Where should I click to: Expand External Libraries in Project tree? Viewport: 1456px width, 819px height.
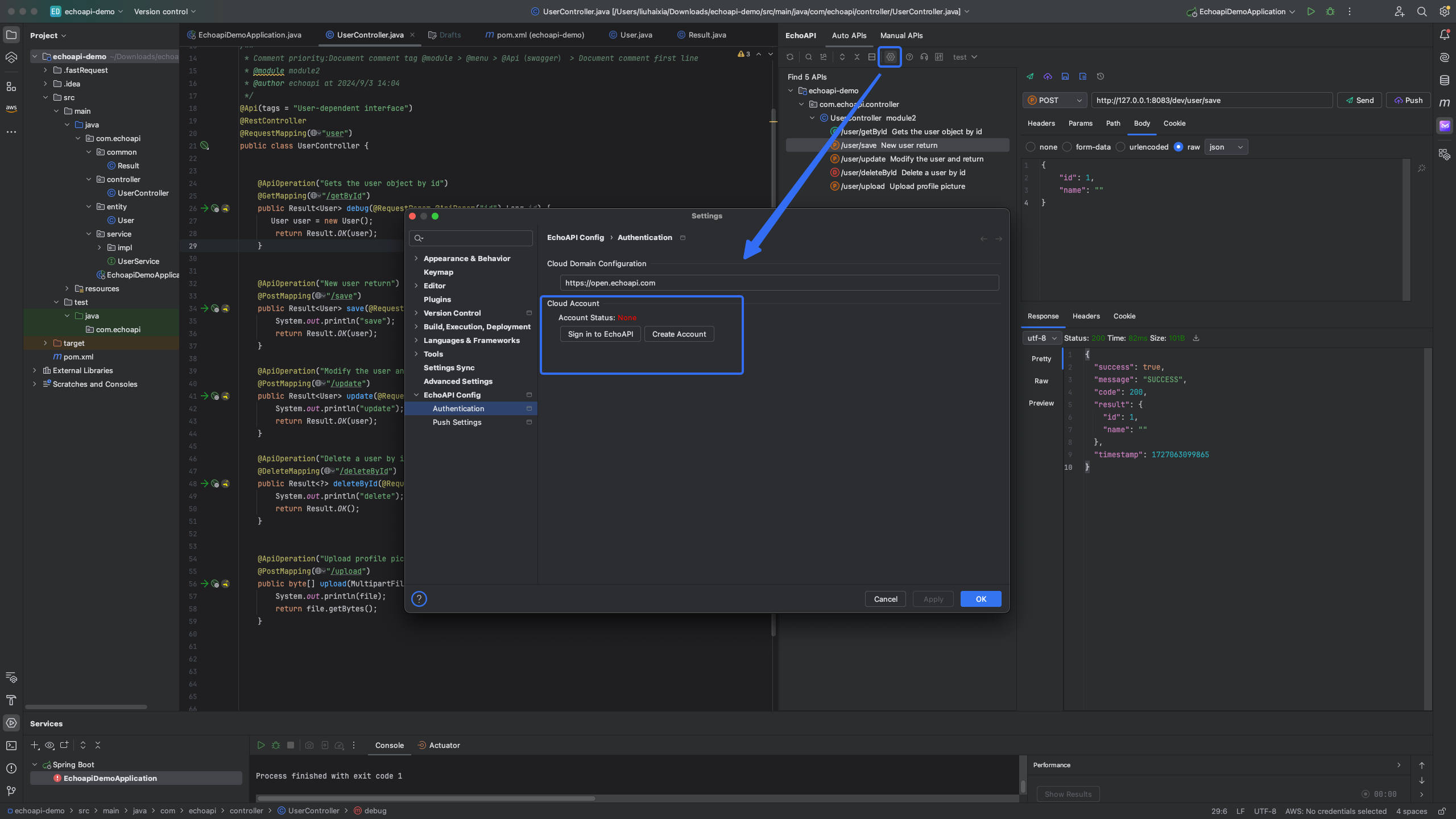(35, 370)
